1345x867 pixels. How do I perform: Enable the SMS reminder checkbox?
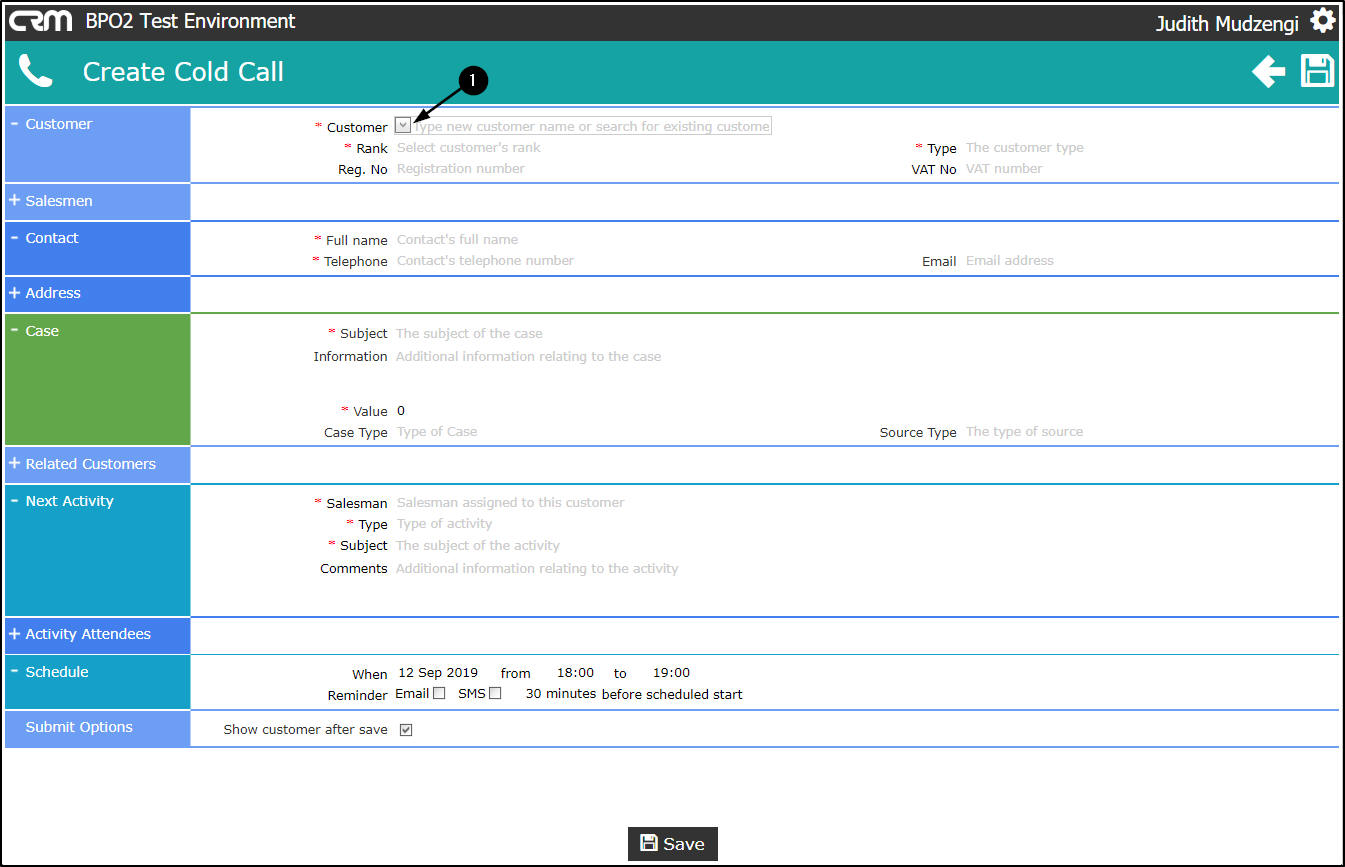point(495,693)
